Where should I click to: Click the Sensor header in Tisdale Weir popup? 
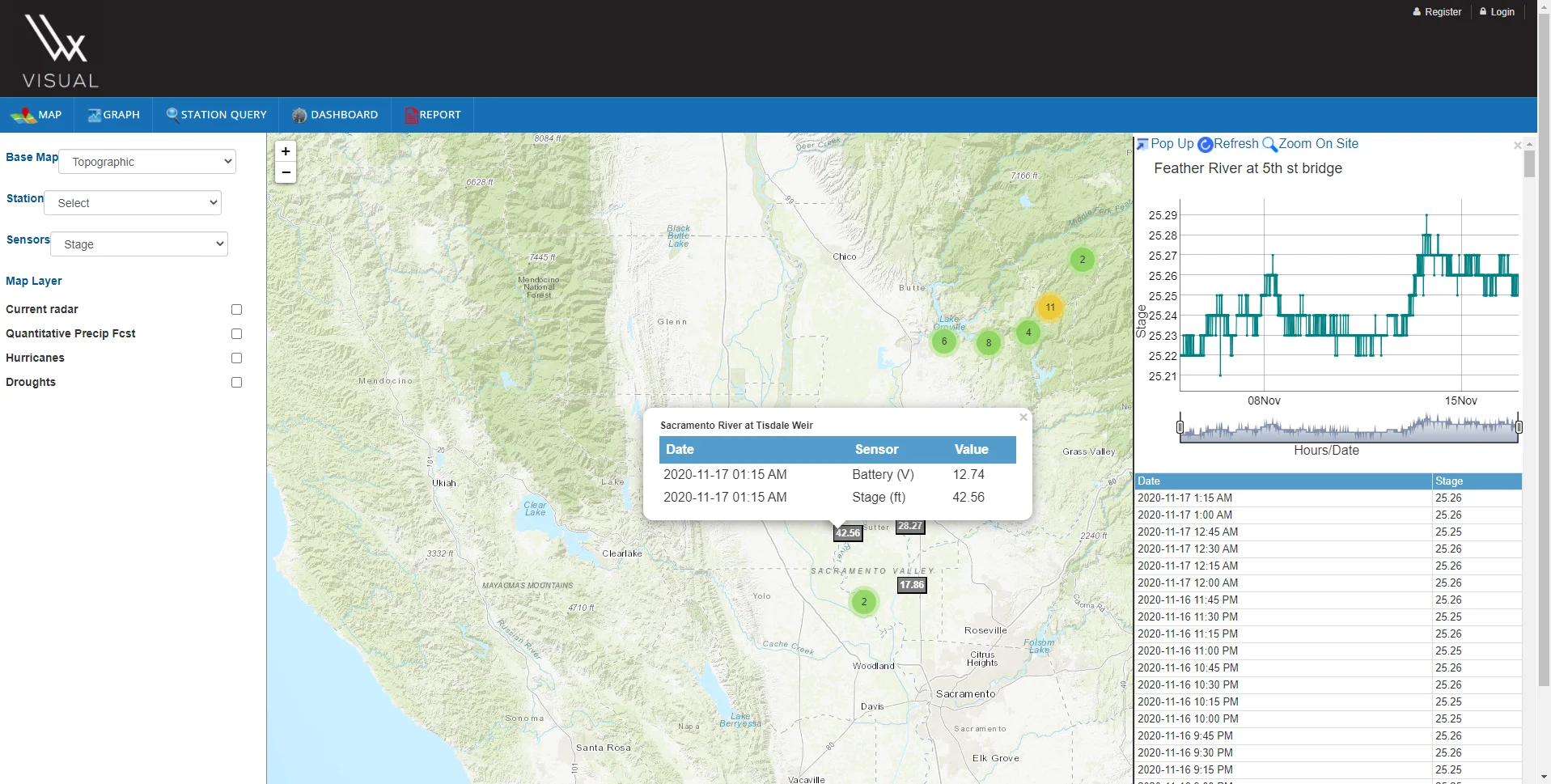point(876,450)
